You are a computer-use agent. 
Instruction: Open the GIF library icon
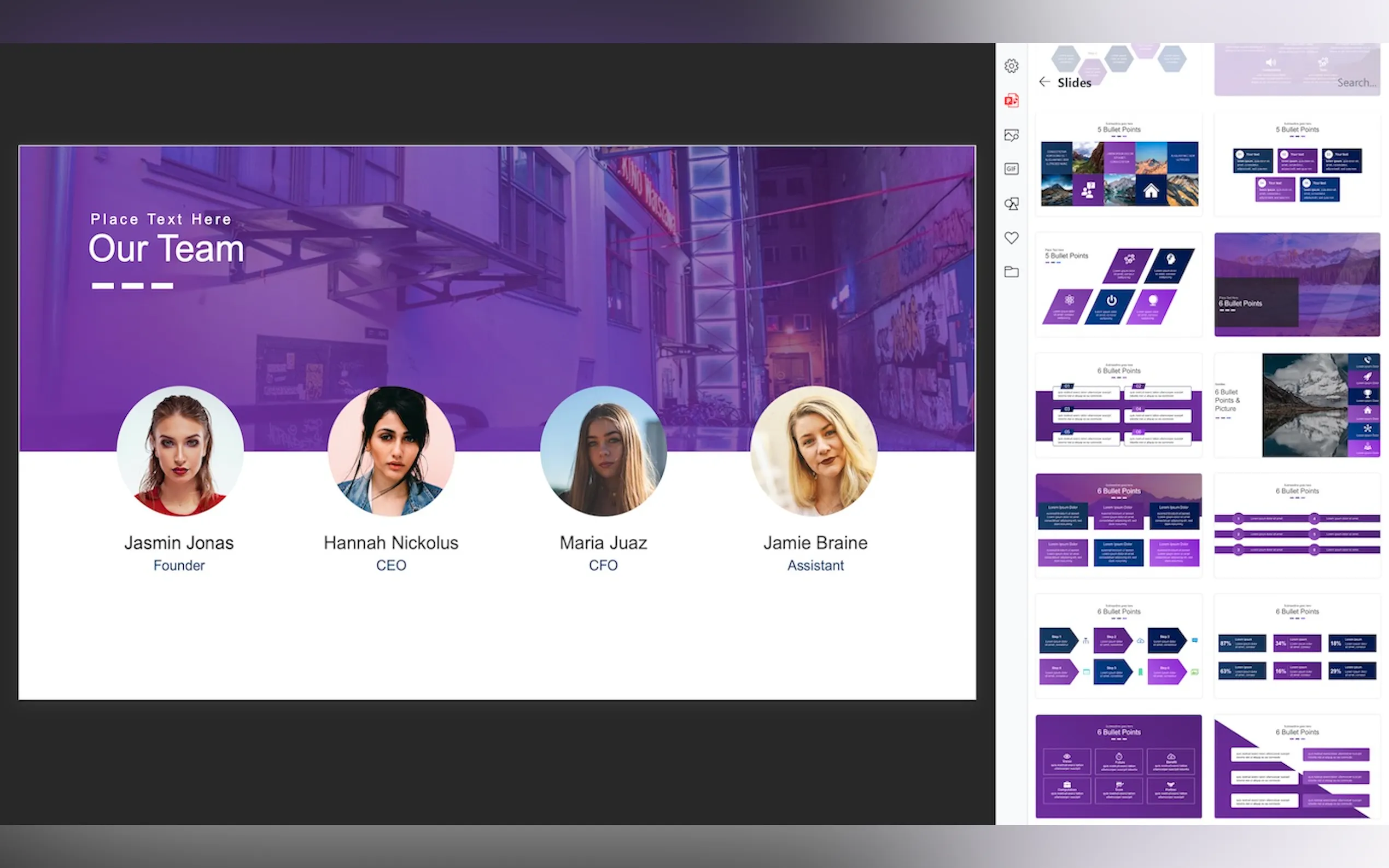point(1011,169)
